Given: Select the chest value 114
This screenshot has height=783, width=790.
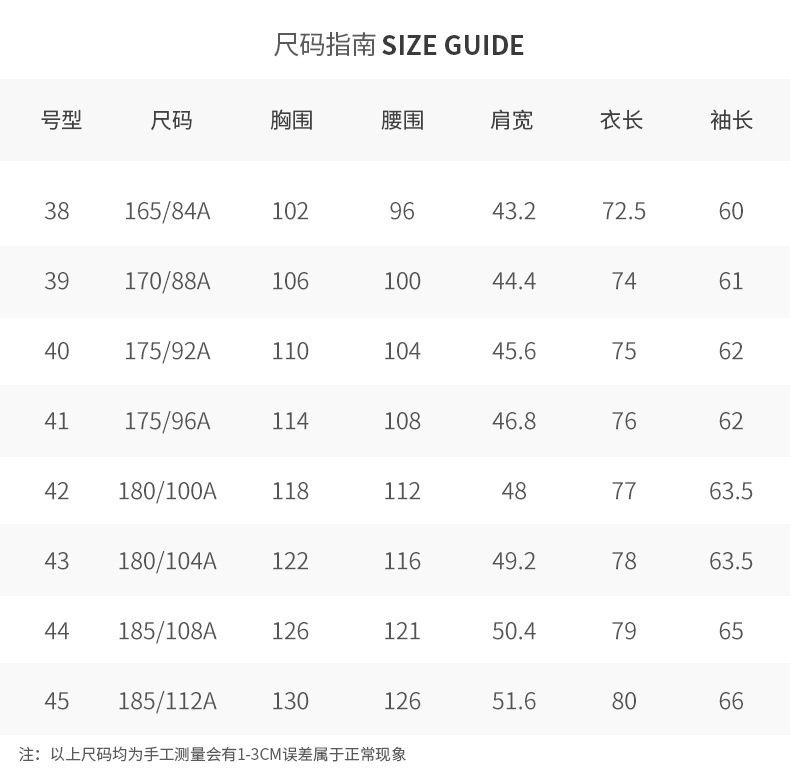Looking at the screenshot, I should [x=290, y=421].
